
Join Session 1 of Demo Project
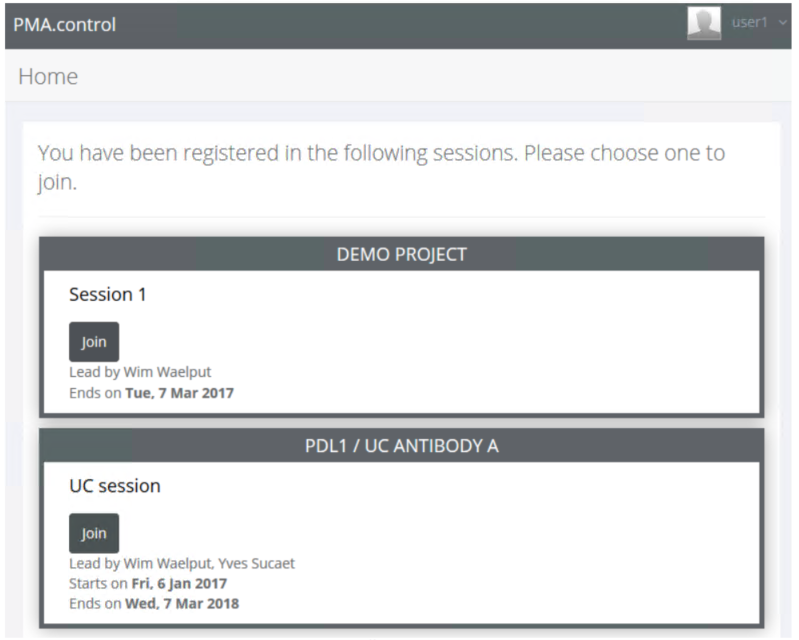[x=94, y=342]
